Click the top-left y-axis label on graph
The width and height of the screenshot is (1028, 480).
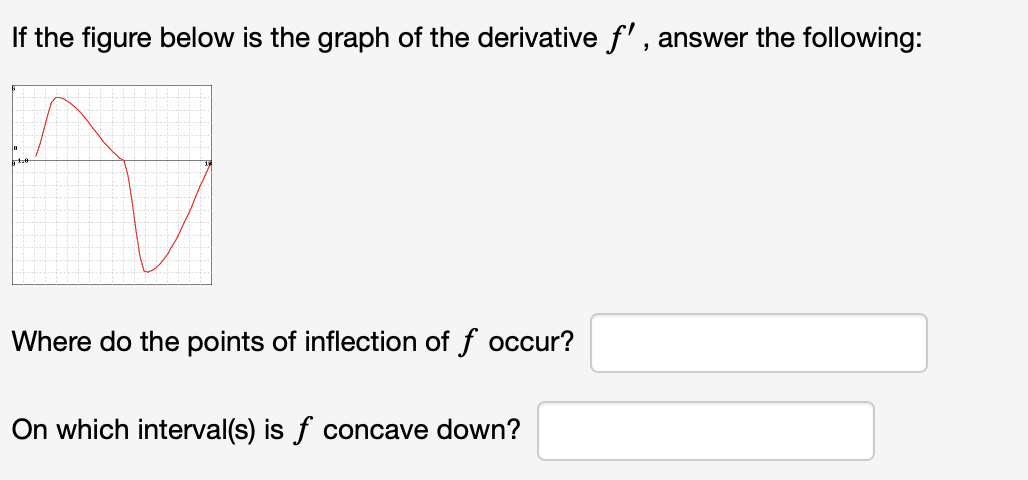(x=14, y=89)
